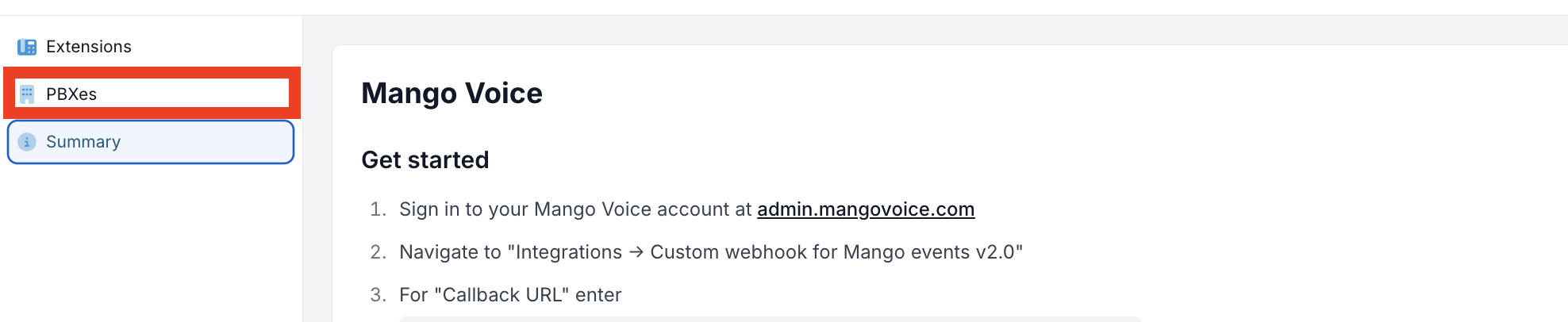Click the quoted word Integrations in step two
This screenshot has height=322, width=1568.
[x=569, y=252]
